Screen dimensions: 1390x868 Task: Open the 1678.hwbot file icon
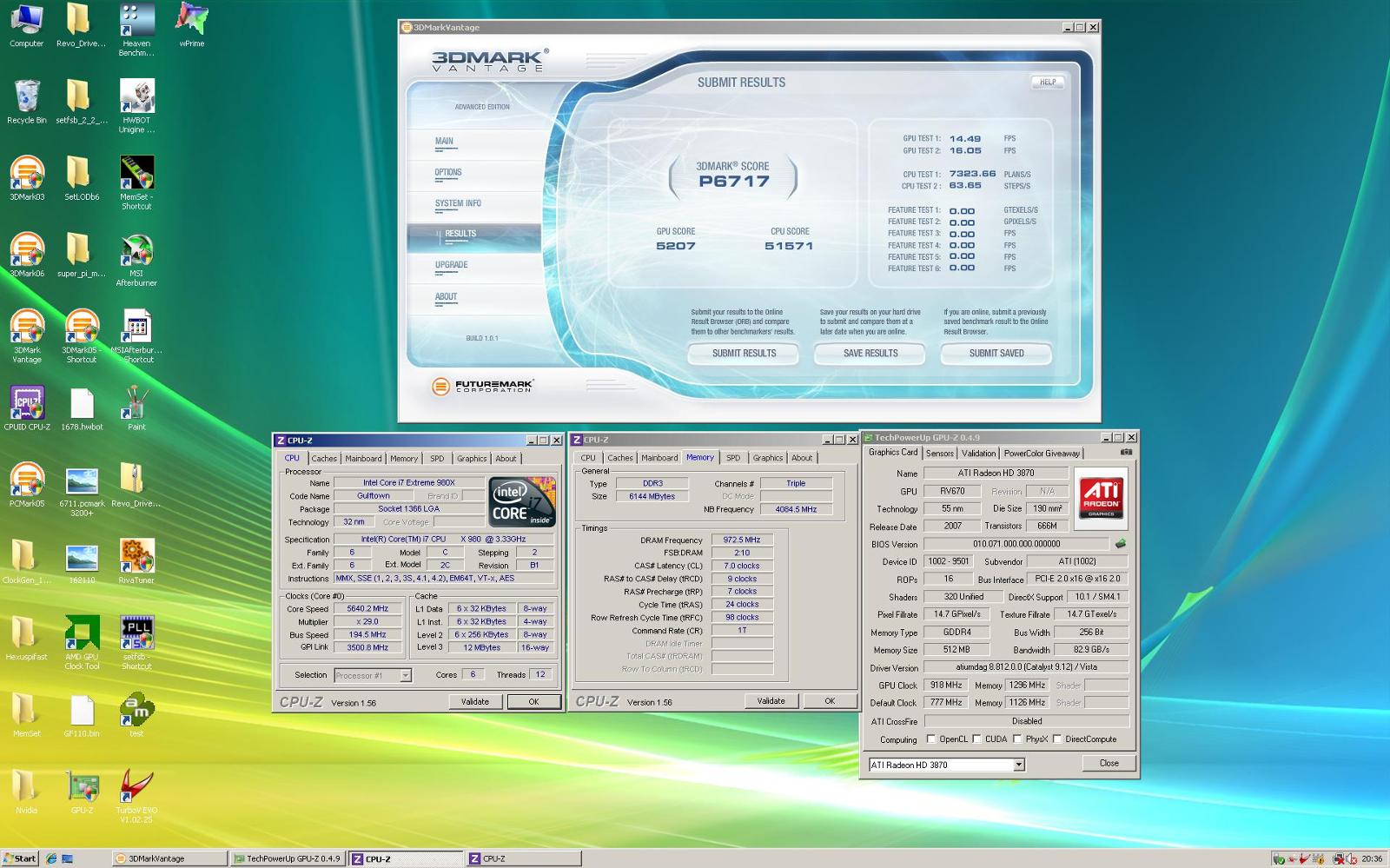(82, 408)
